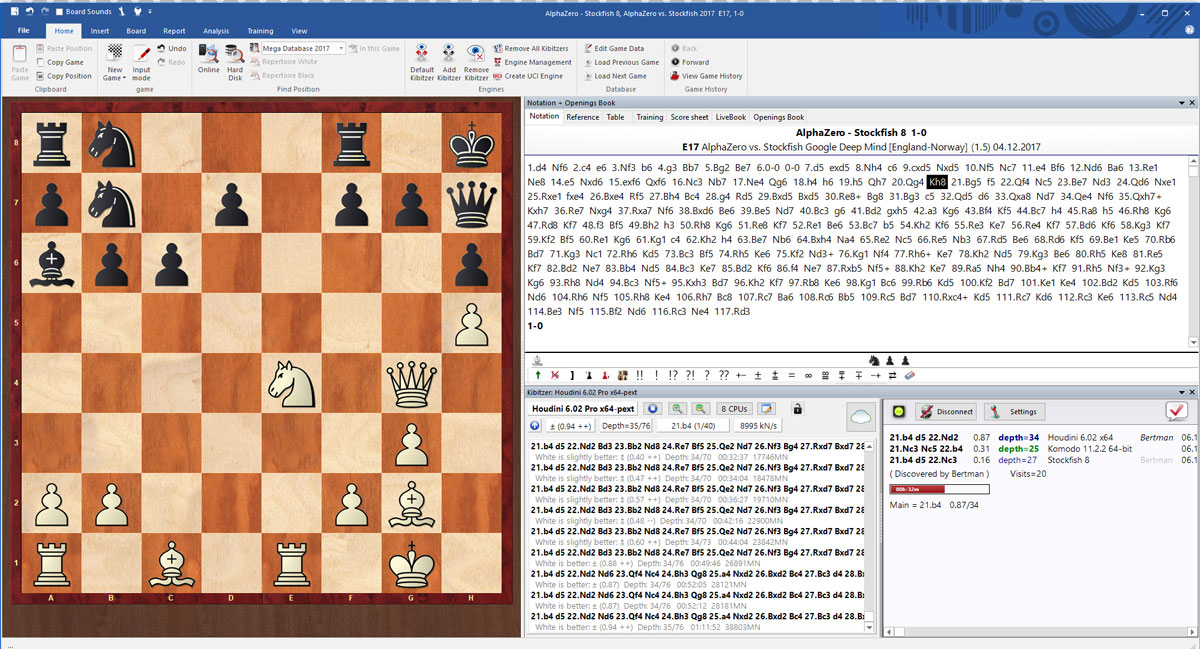Viewport: 1200px width, 649px height.
Task: Open the Mega Database 2017 dropdown
Action: pyautogui.click(x=341, y=48)
